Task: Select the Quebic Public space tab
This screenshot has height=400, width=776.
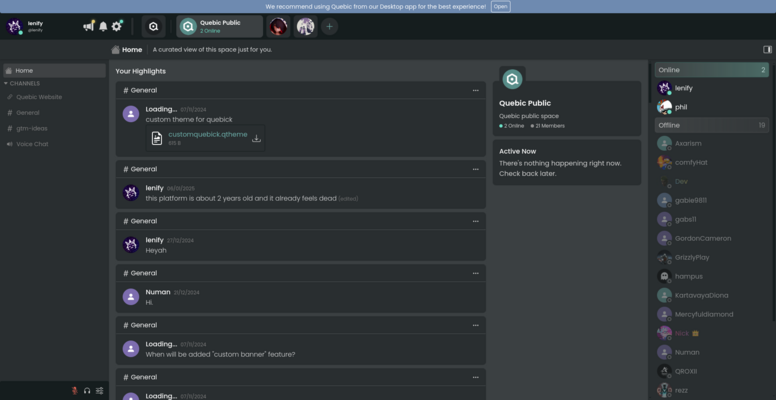Action: point(220,26)
